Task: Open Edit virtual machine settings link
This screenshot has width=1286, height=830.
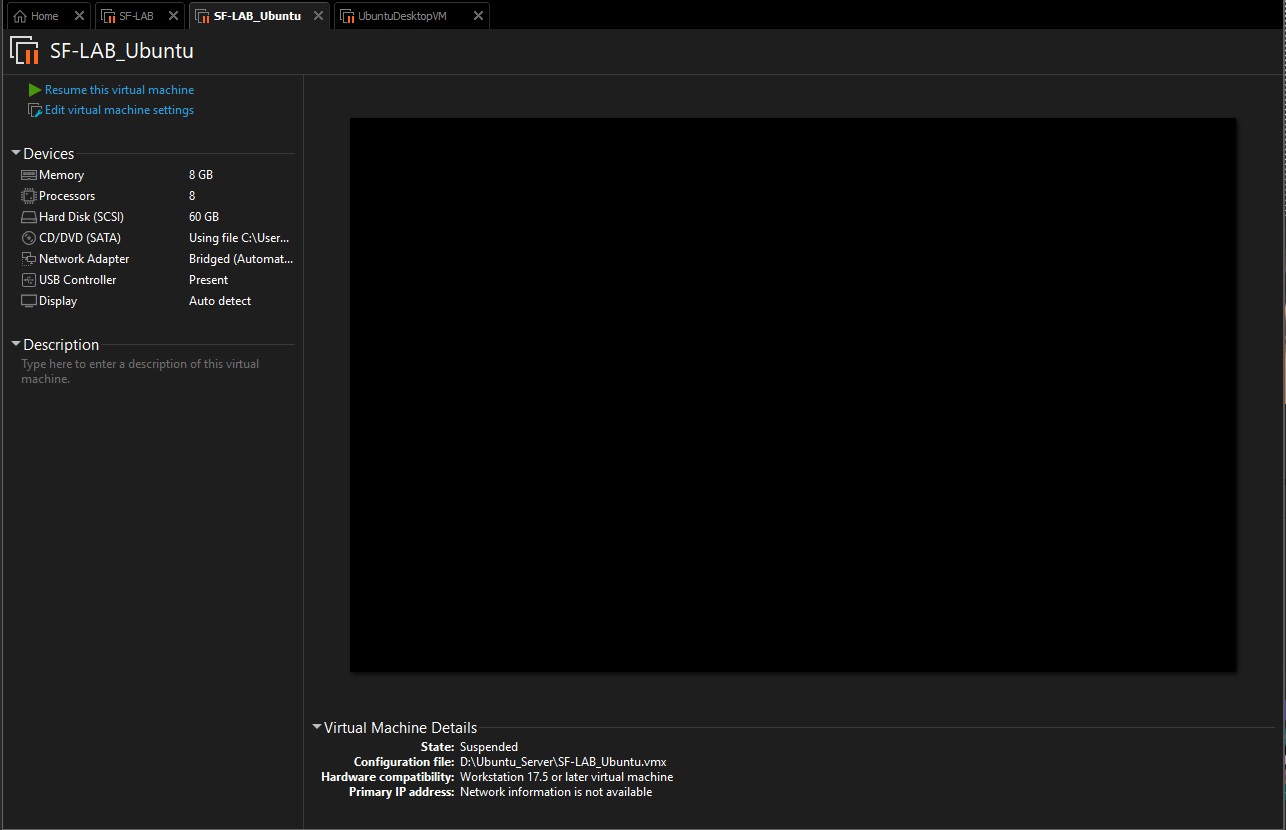Action: point(119,110)
